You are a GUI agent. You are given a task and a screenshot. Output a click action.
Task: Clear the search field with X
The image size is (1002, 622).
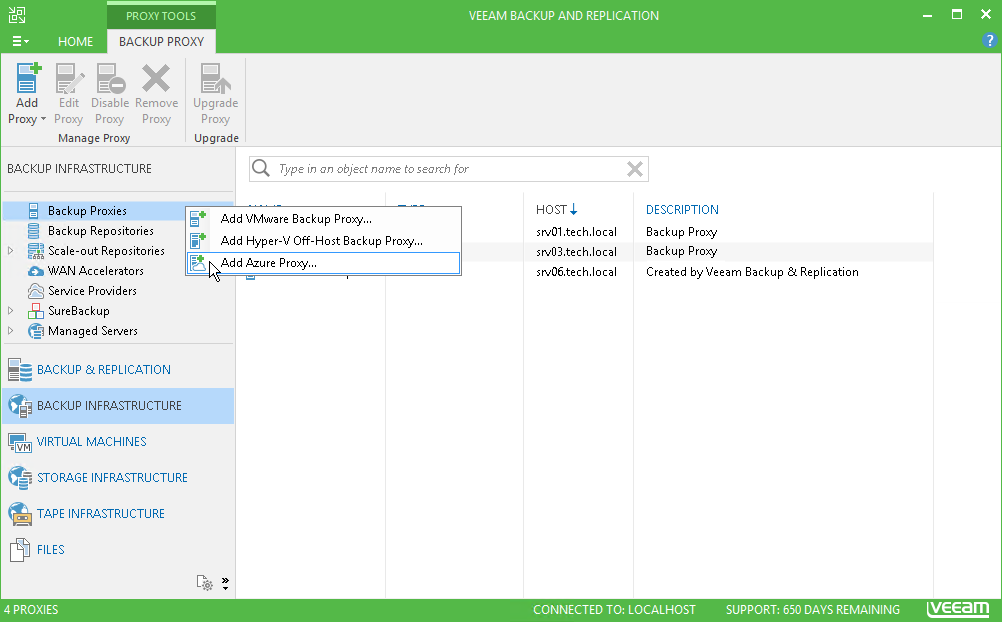point(635,169)
